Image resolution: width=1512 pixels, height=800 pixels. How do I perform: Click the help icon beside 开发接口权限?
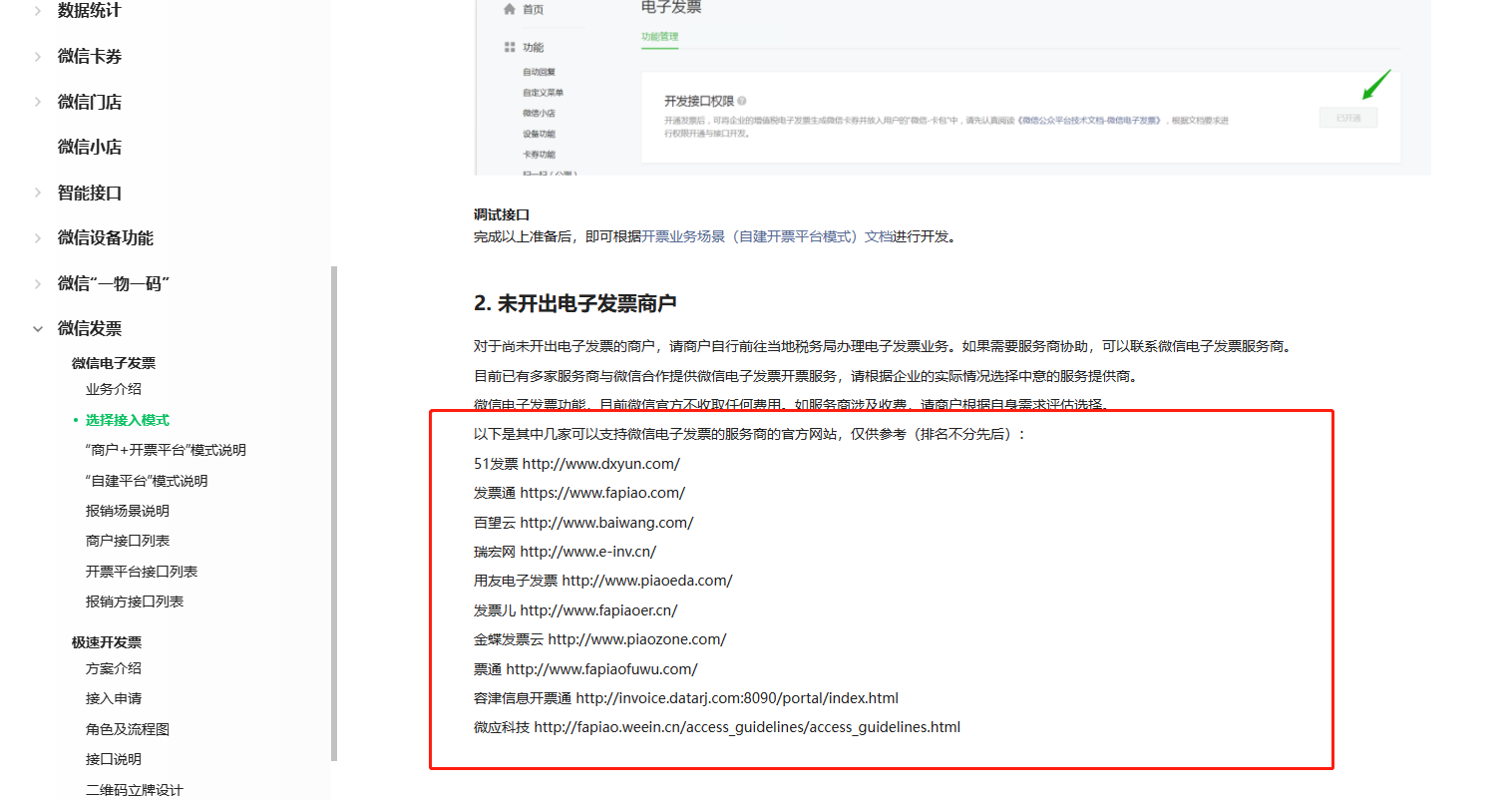pos(742,101)
